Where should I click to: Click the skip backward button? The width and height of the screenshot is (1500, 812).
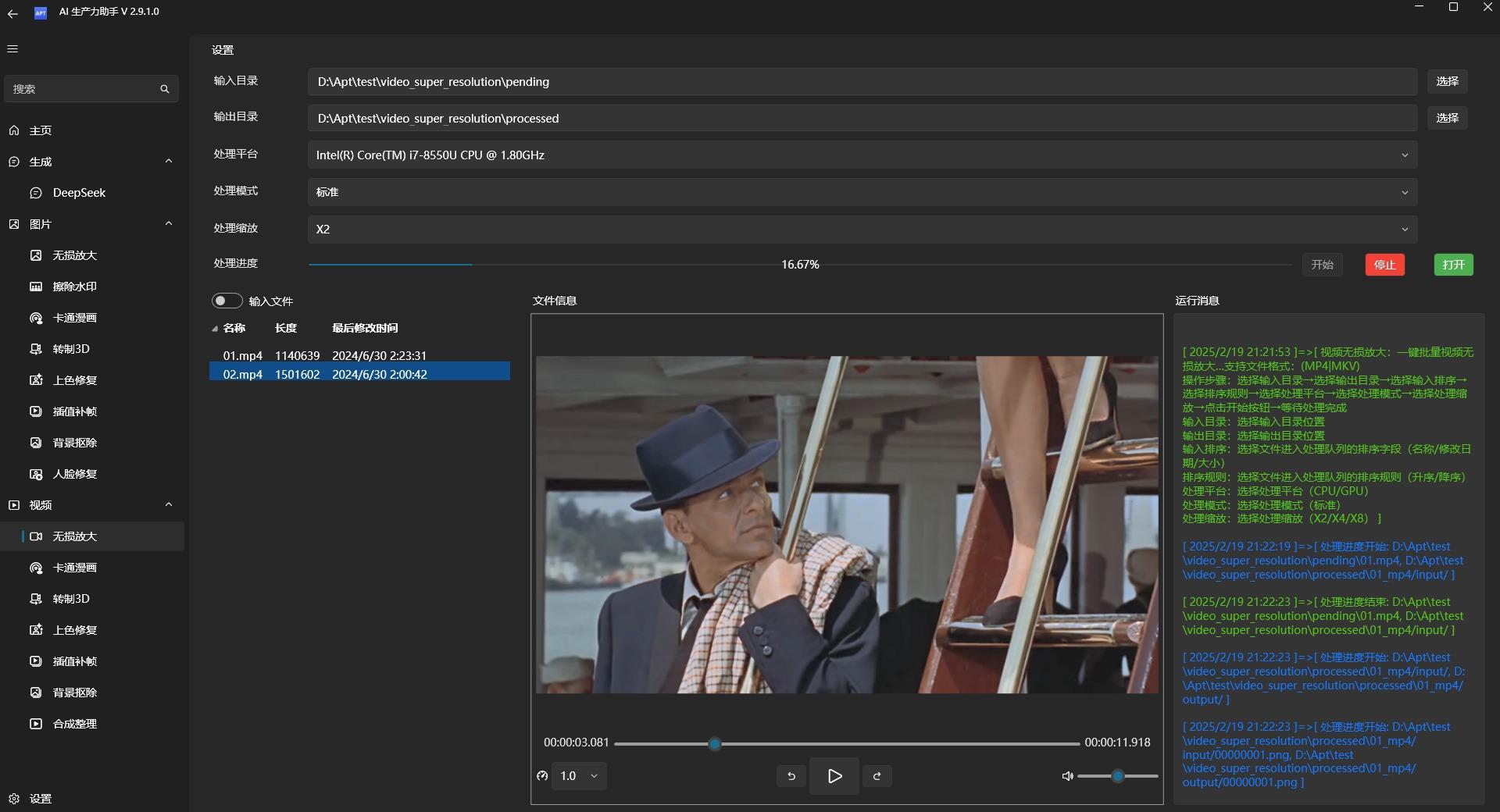point(791,776)
